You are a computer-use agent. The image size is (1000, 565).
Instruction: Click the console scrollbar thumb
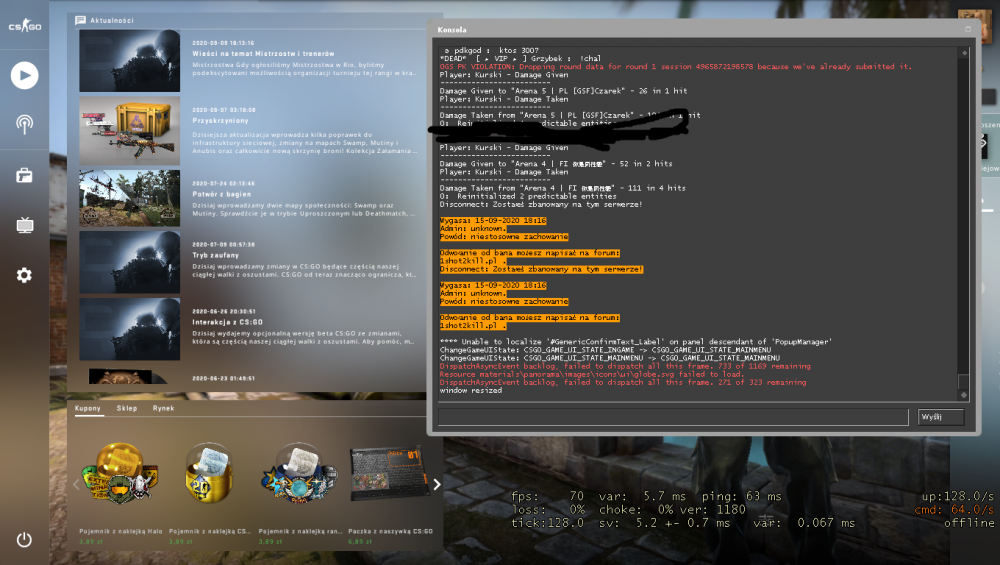coord(964,382)
